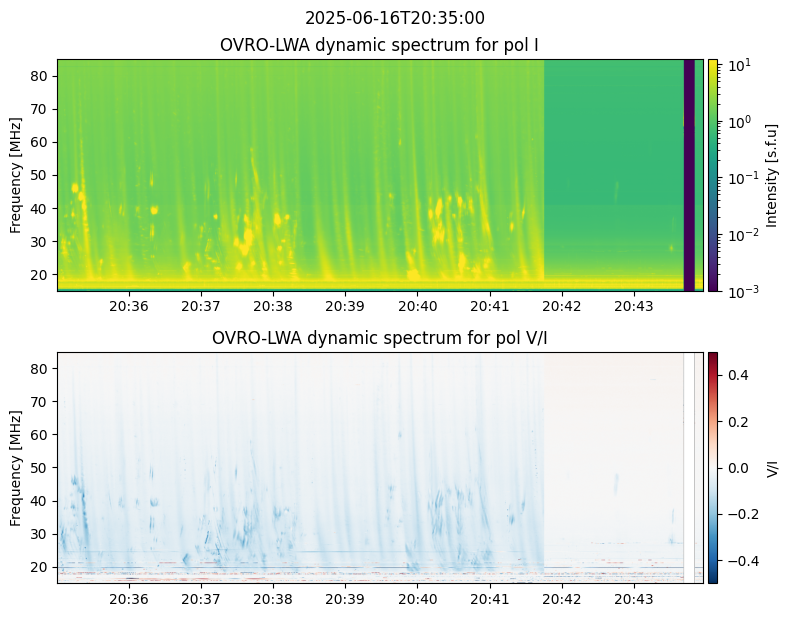Click the 'V/I' label next to bottom colorbar

770,467
